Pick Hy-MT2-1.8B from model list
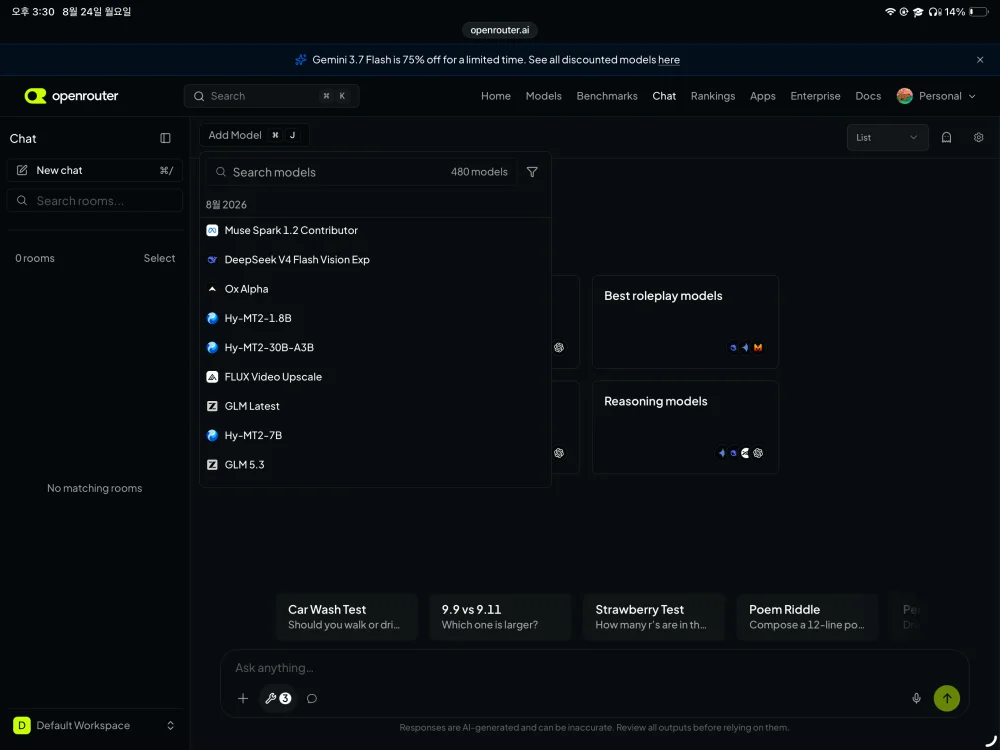This screenshot has width=1000, height=750. [x=375, y=318]
